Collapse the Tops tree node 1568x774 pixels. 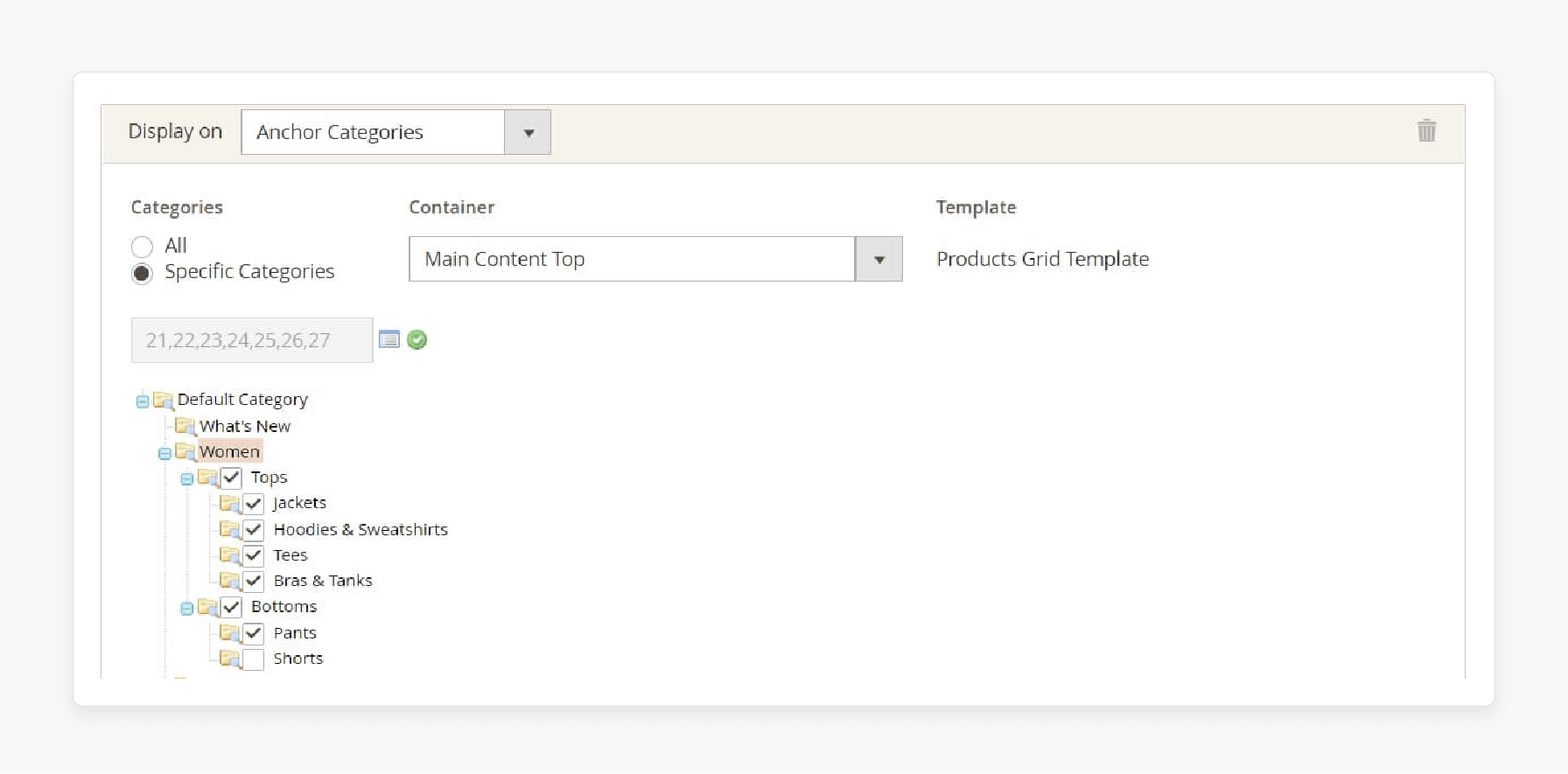coord(186,478)
